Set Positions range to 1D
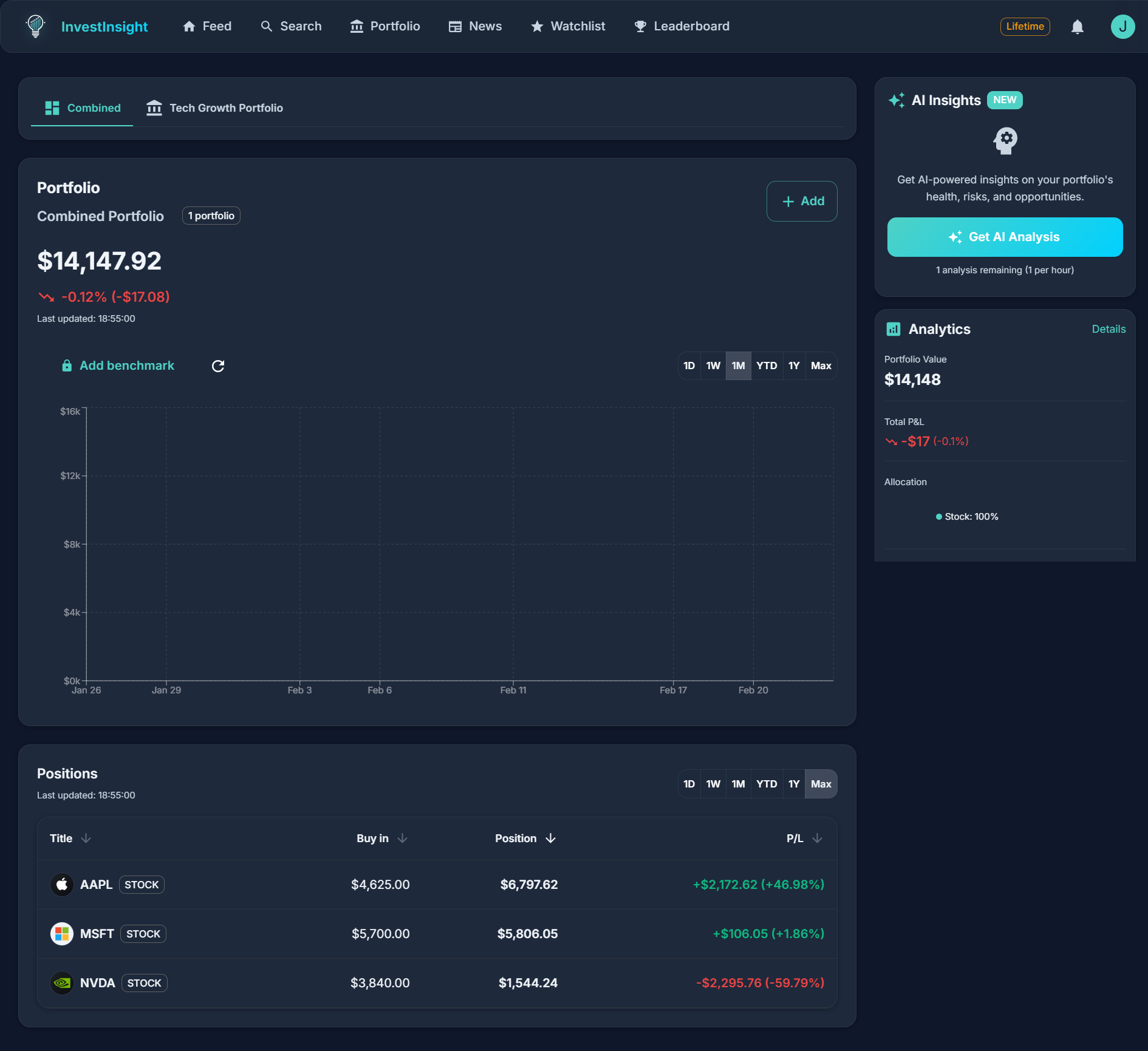 coord(689,784)
